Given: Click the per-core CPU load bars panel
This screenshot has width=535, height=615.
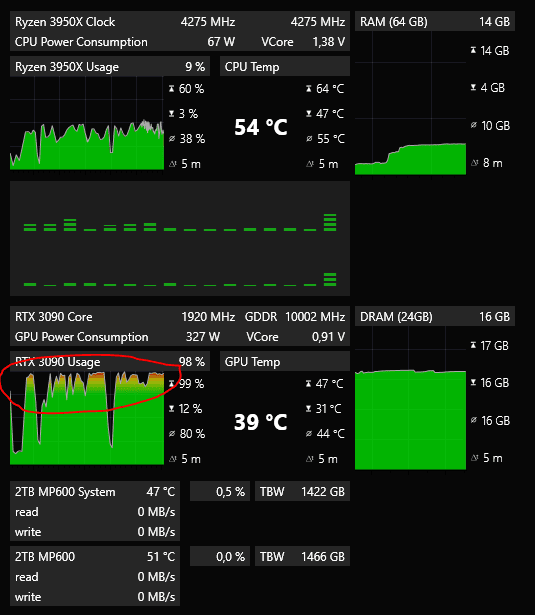Looking at the screenshot, I should tap(180, 238).
